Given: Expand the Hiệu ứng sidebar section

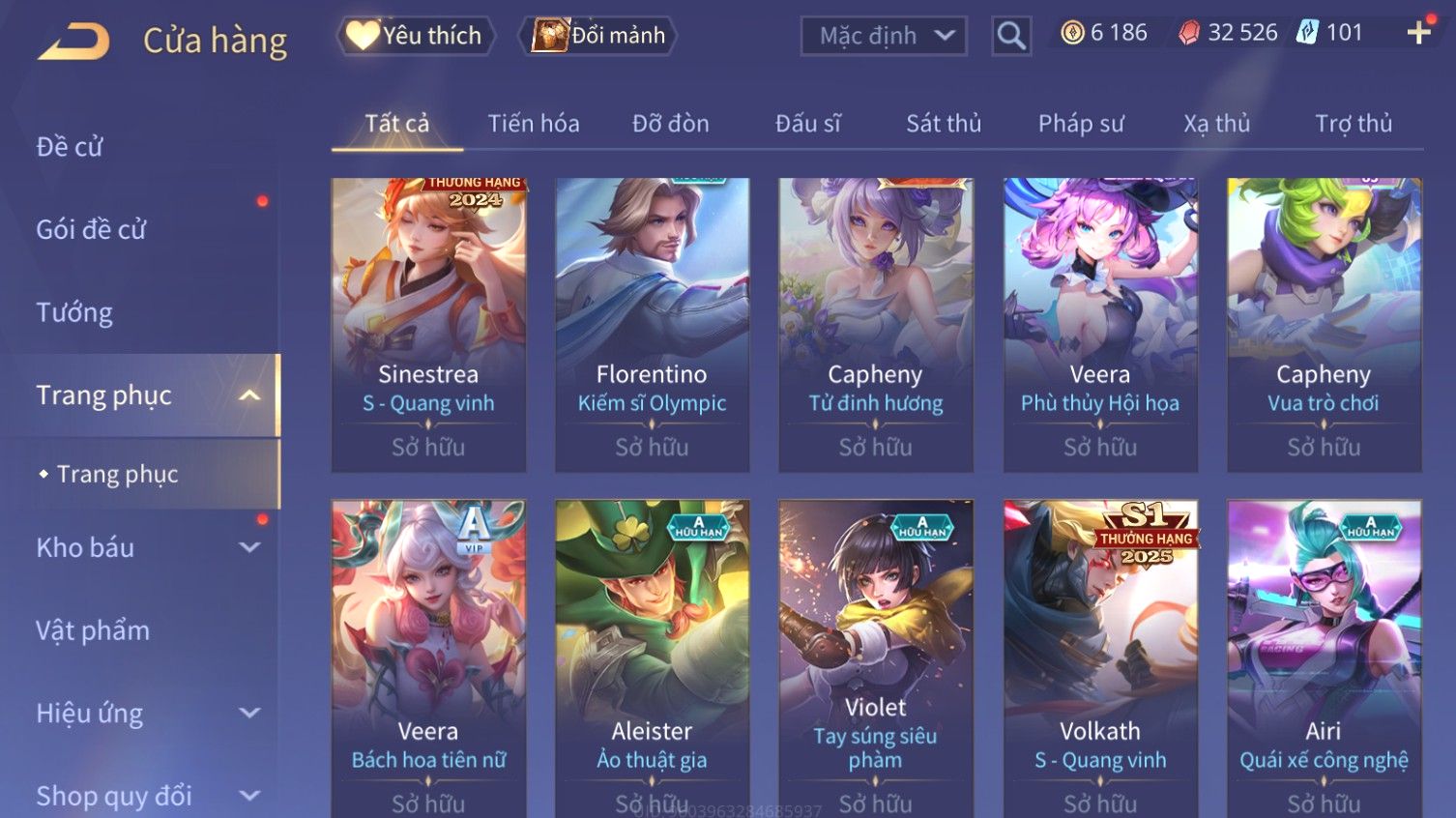Looking at the screenshot, I should coord(249,713).
